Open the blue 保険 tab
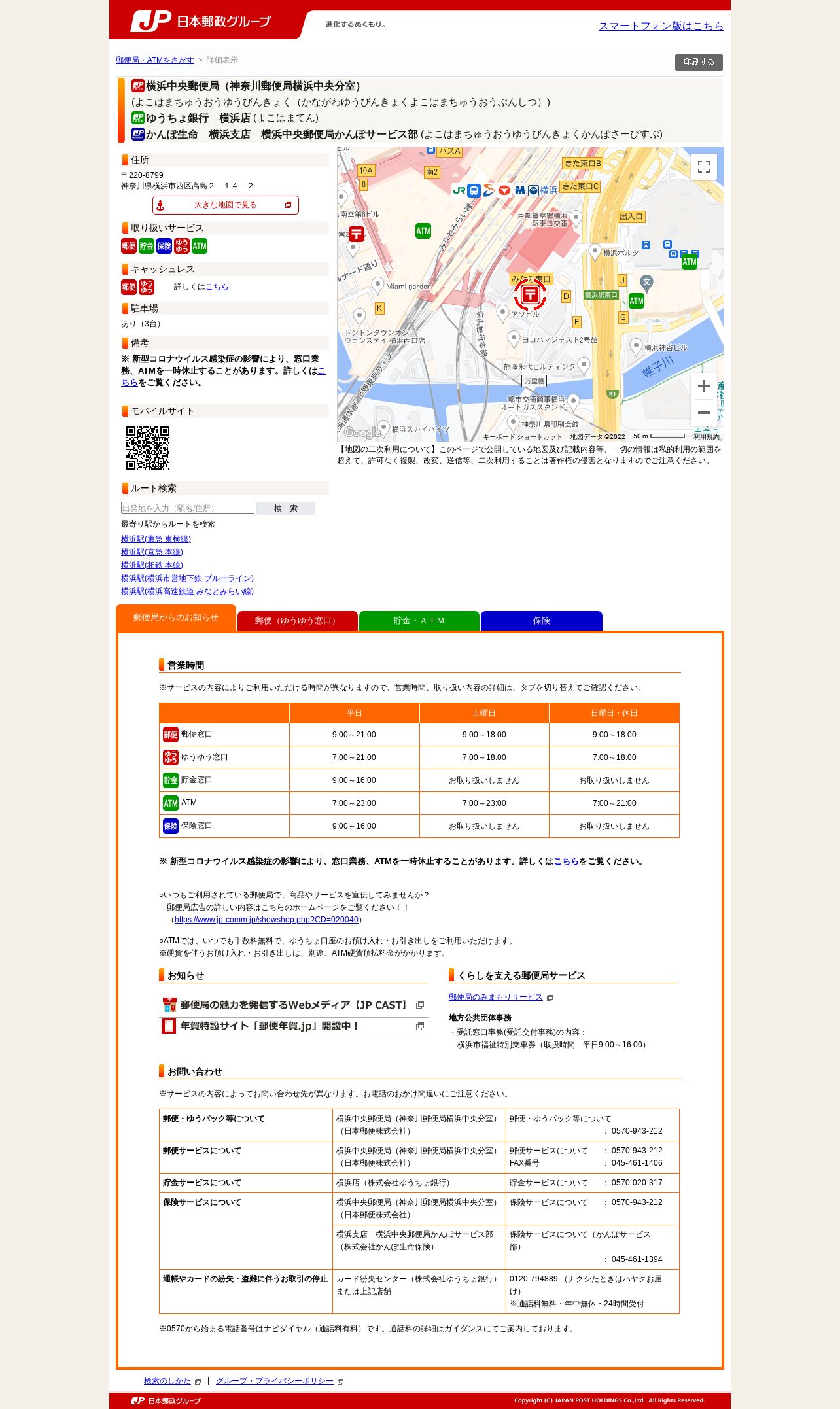The width and height of the screenshot is (840, 1409). (x=542, y=621)
